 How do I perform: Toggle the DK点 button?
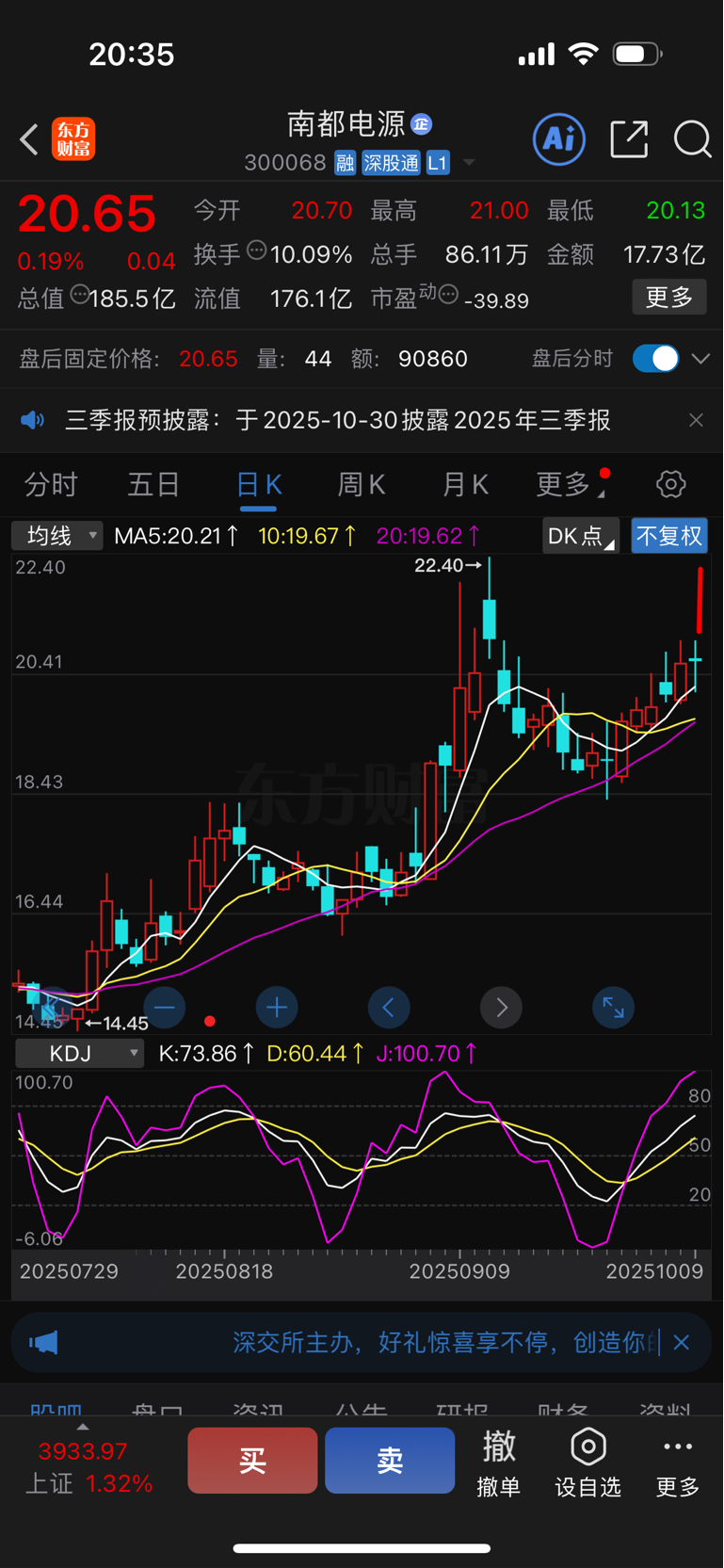pyautogui.click(x=580, y=536)
